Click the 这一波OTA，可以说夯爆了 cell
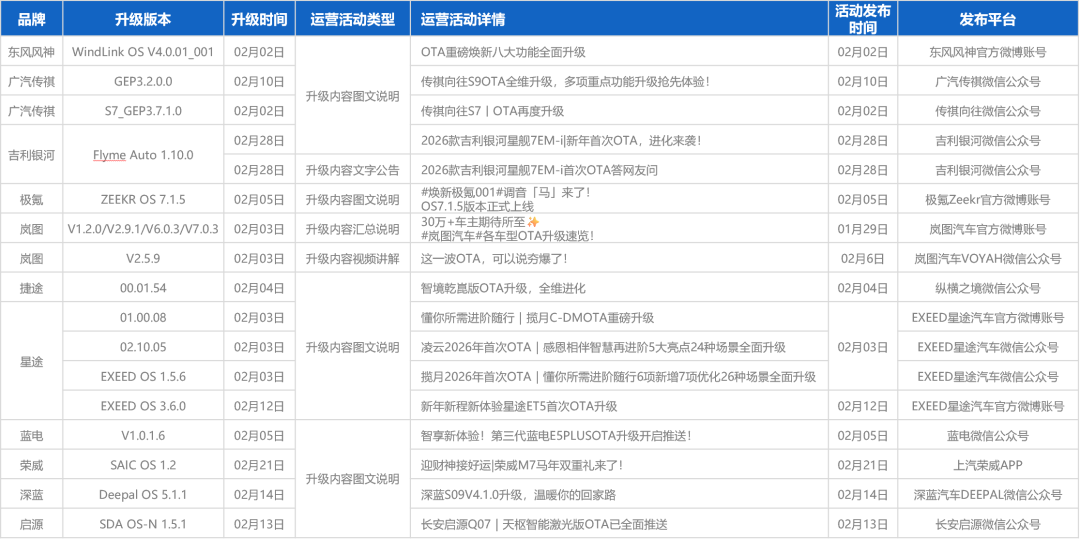Screen dimensions: 1080x539 tap(619, 259)
